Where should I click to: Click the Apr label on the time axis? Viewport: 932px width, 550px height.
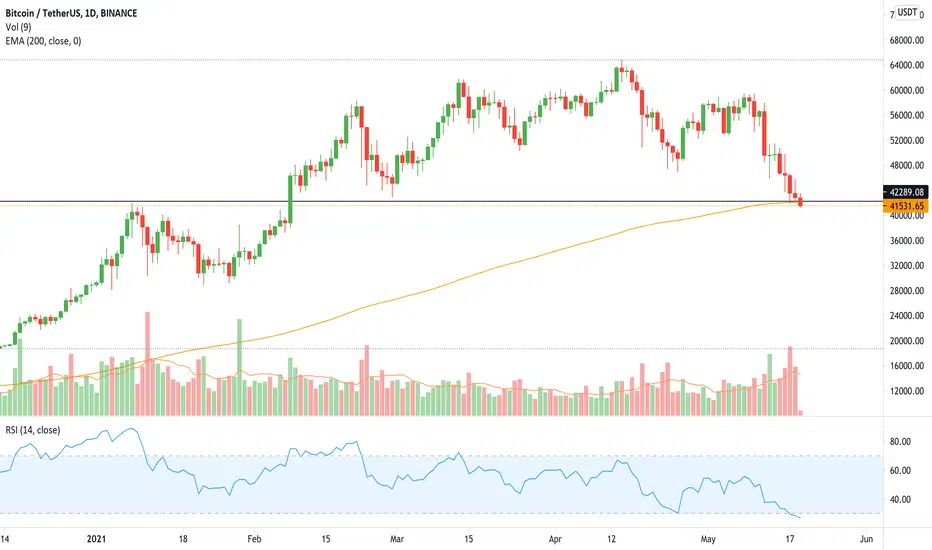coord(555,539)
